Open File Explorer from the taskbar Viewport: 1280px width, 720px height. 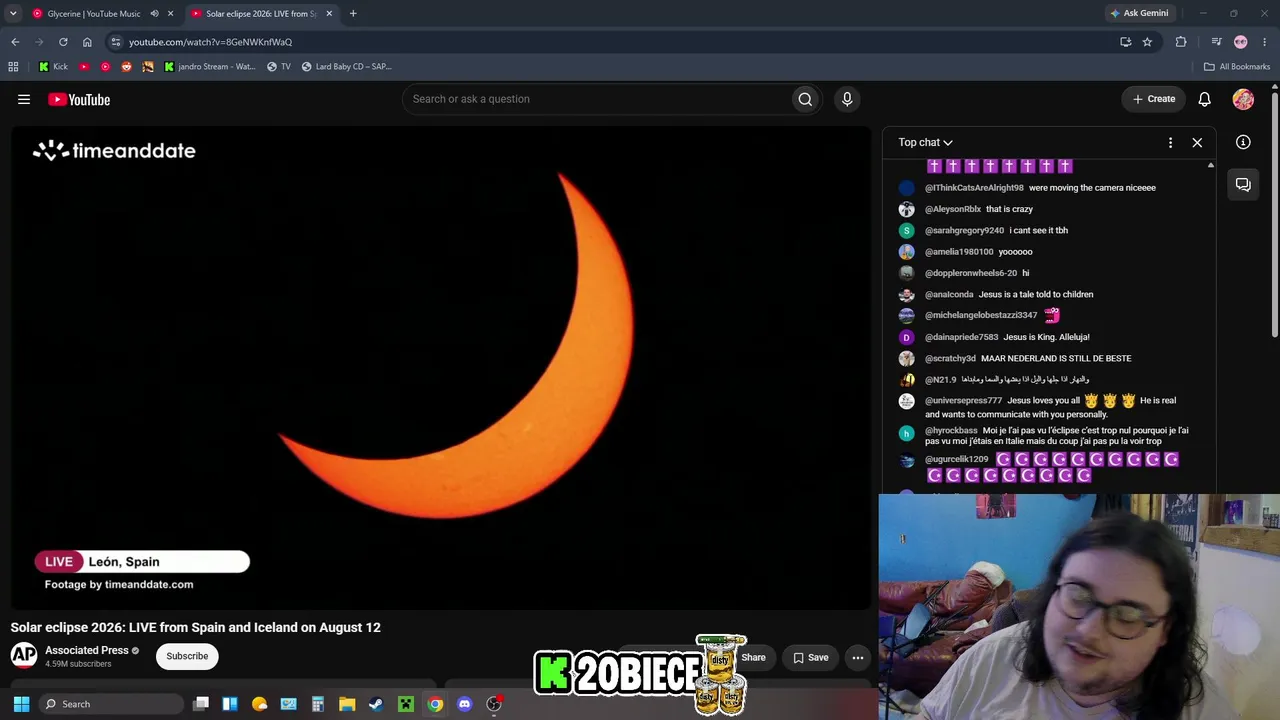tap(347, 704)
